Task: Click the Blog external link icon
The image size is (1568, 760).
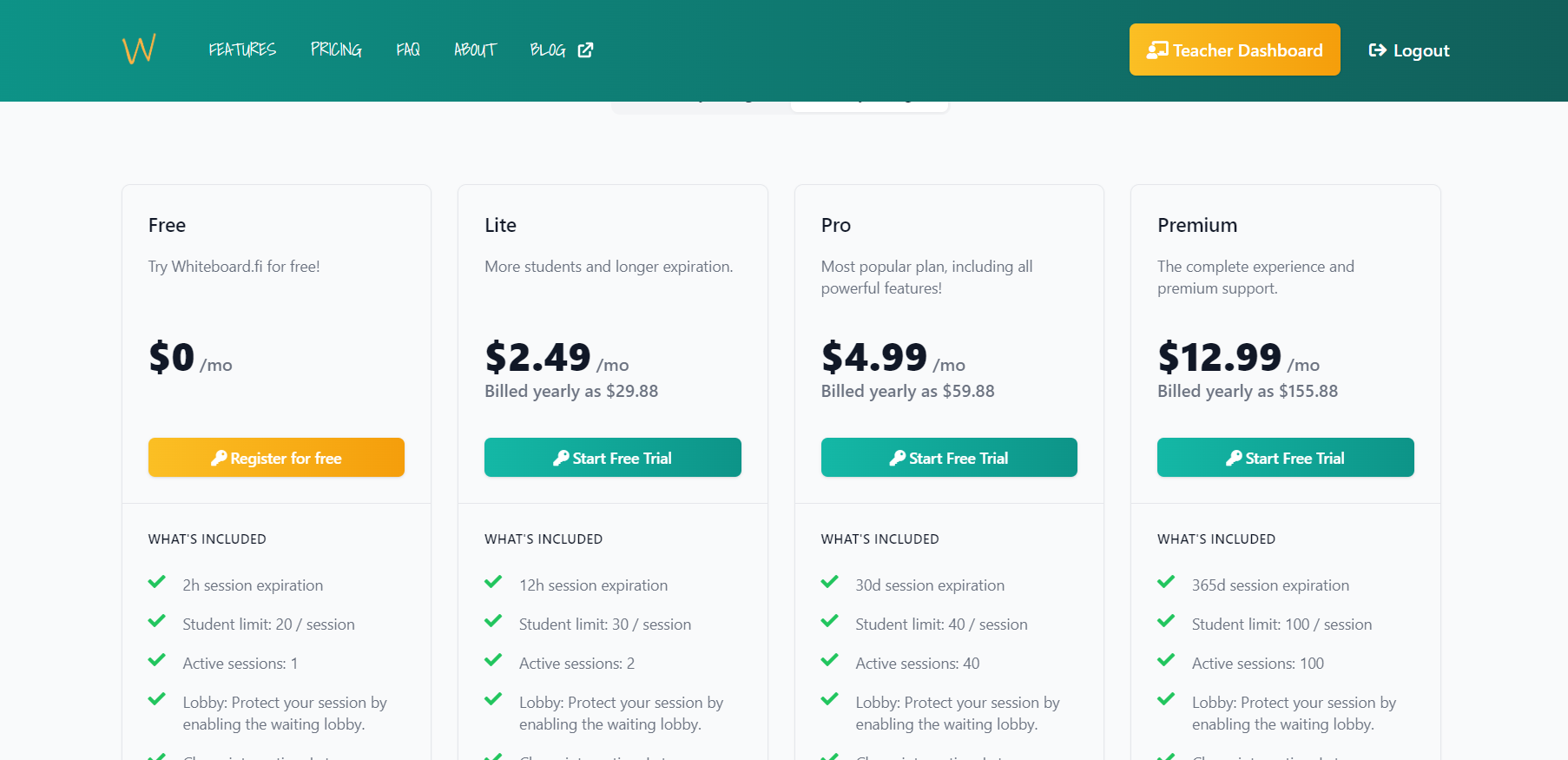Action: click(x=586, y=50)
